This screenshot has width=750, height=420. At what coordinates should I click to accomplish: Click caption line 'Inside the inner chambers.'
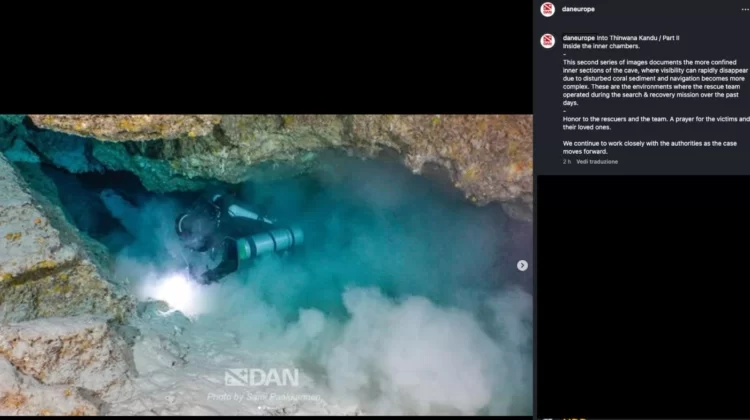tap(601, 46)
